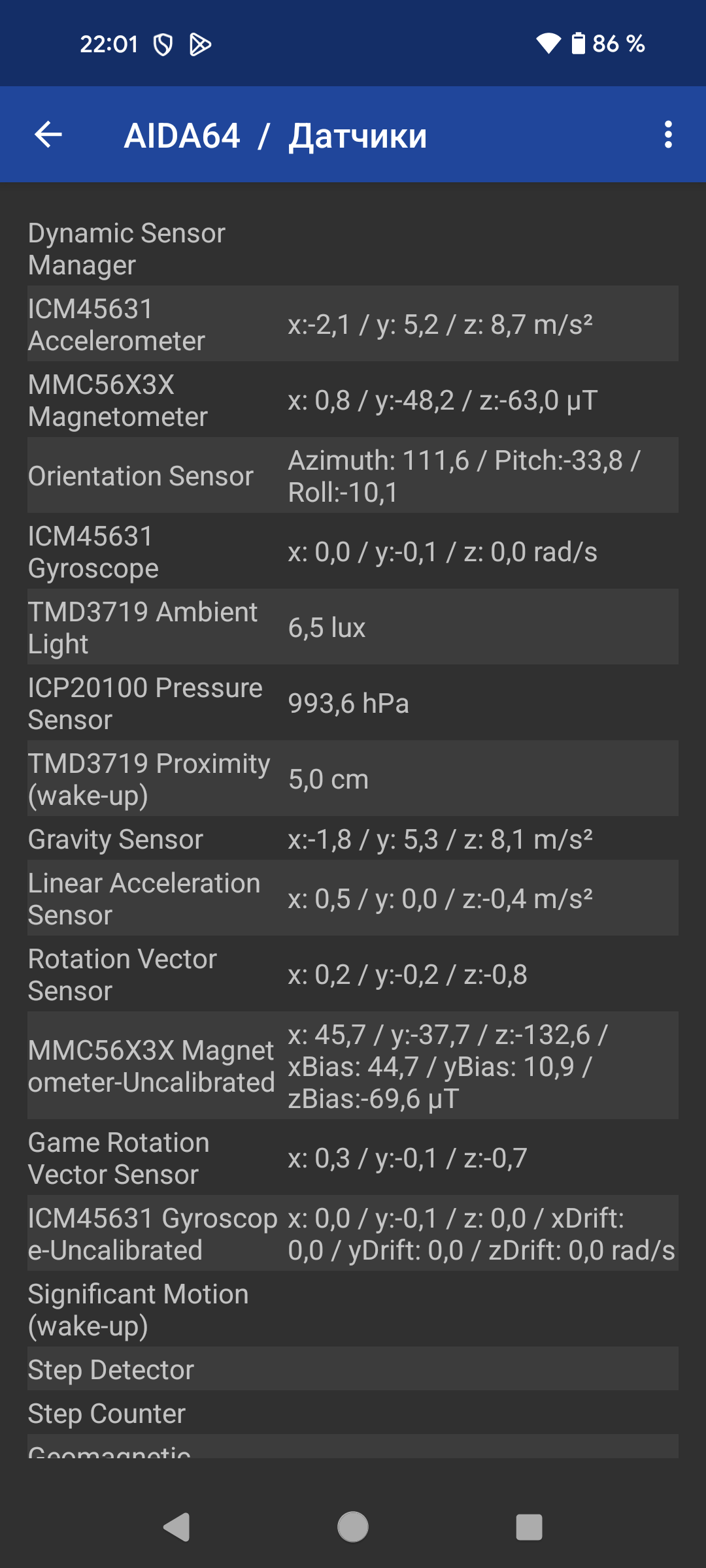Tap the ICP20100 Pressure Sensor entry
Image resolution: width=706 pixels, height=1568 pixels.
click(x=353, y=703)
